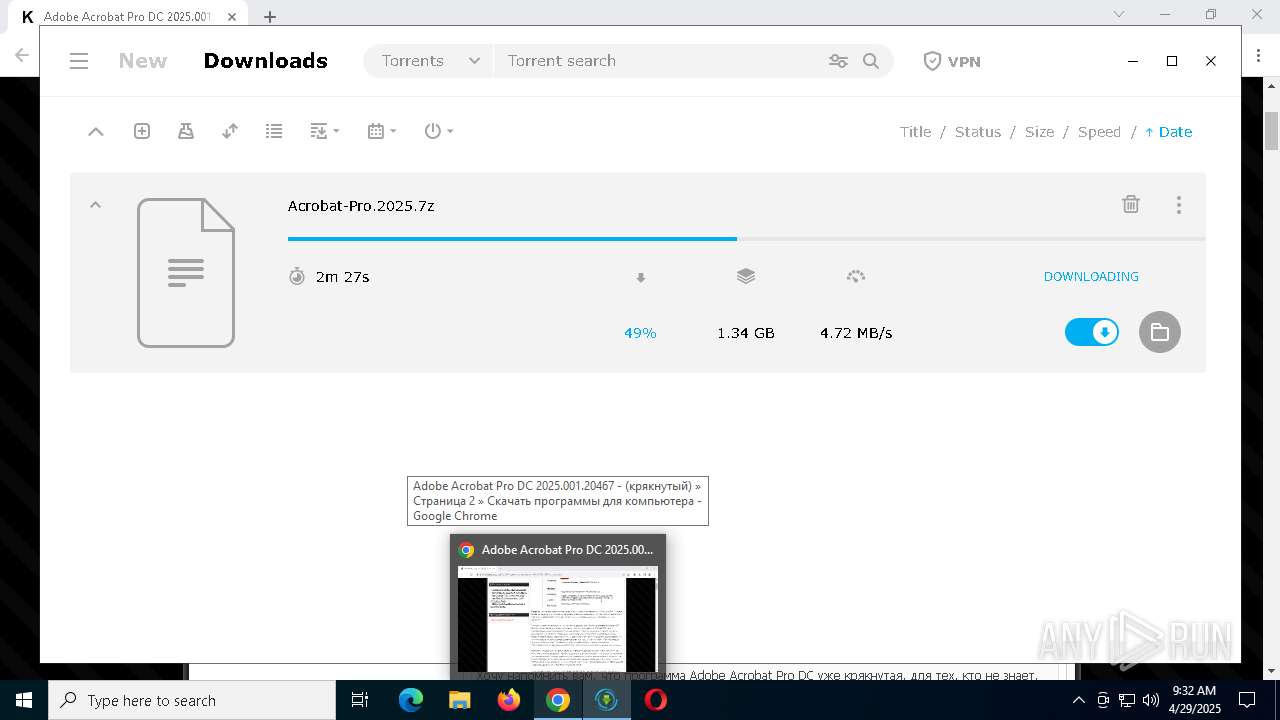Image resolution: width=1280 pixels, height=720 pixels.
Task: Click the stacked layers size icon
Action: point(746,276)
